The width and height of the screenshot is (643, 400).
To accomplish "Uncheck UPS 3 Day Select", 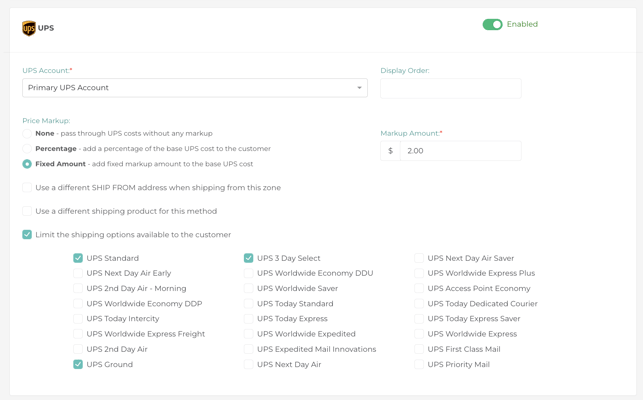I will point(249,258).
